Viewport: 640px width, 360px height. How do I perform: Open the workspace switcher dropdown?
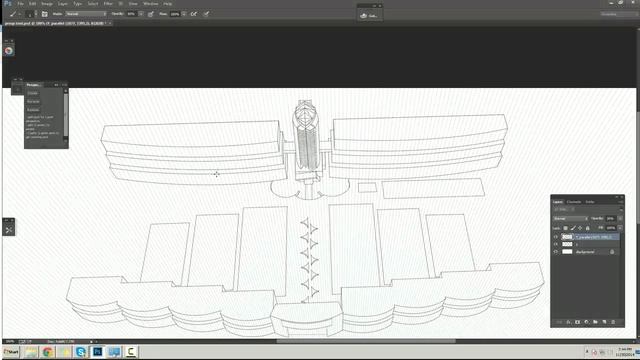click(x=618, y=14)
